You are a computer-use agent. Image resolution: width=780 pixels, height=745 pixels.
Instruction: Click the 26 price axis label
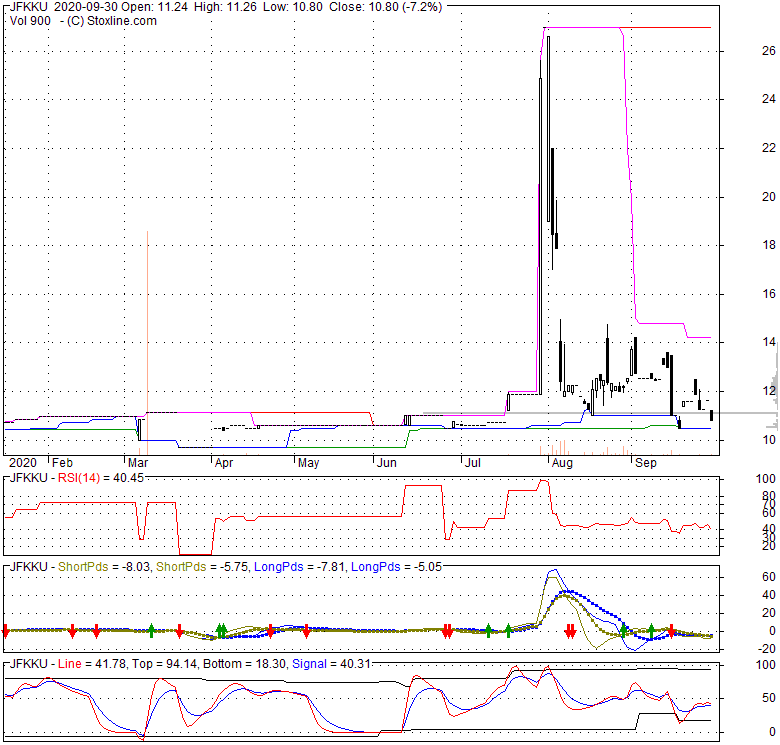[x=769, y=51]
